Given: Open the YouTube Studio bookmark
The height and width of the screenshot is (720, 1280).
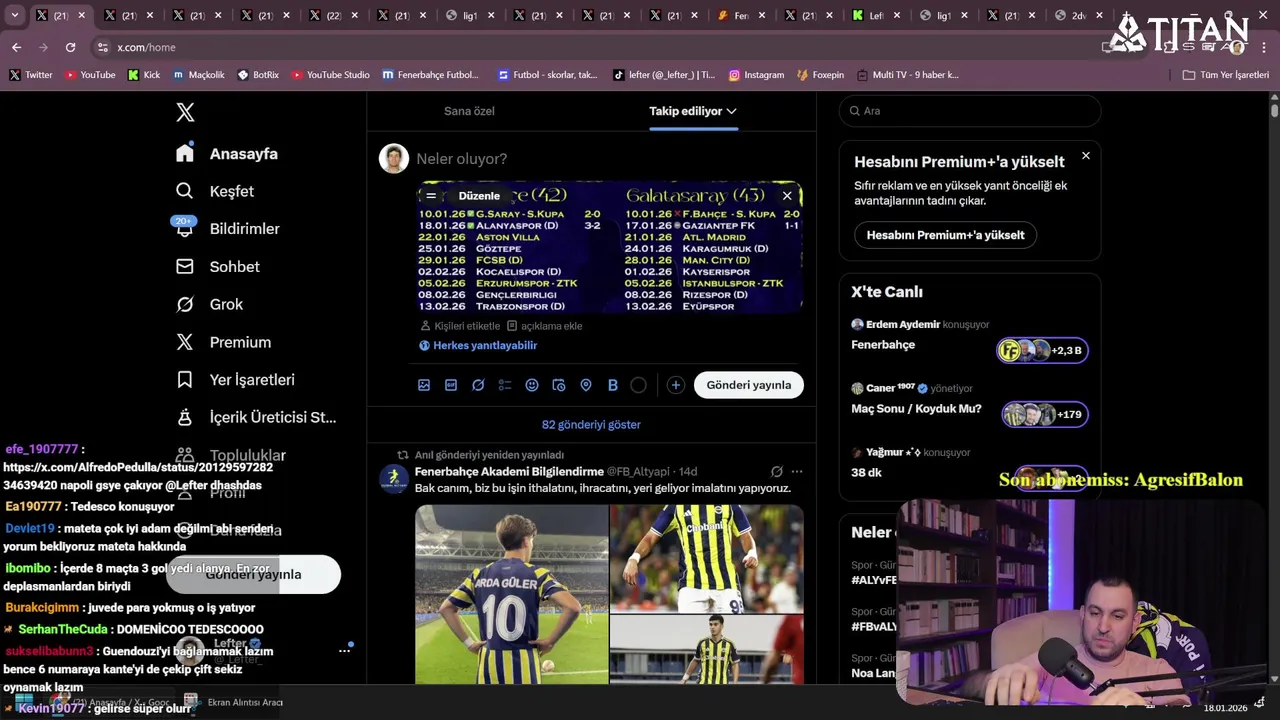Looking at the screenshot, I should [330, 75].
